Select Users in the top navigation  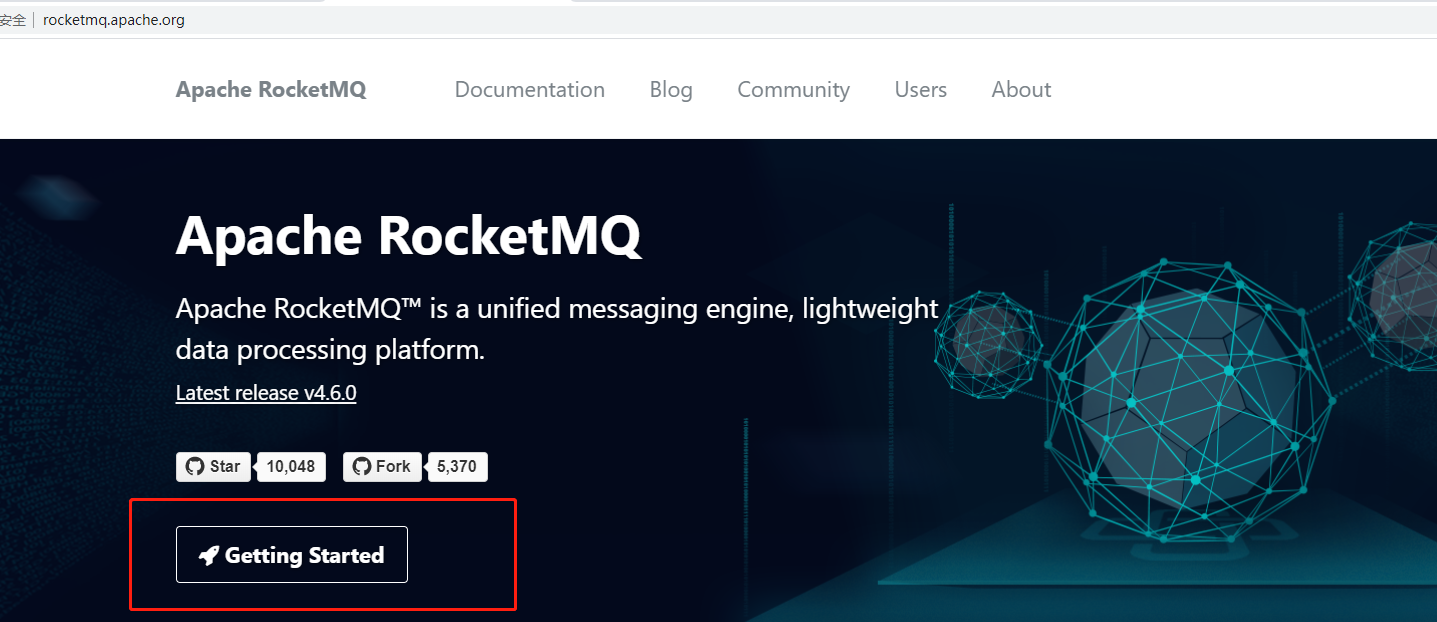921,90
